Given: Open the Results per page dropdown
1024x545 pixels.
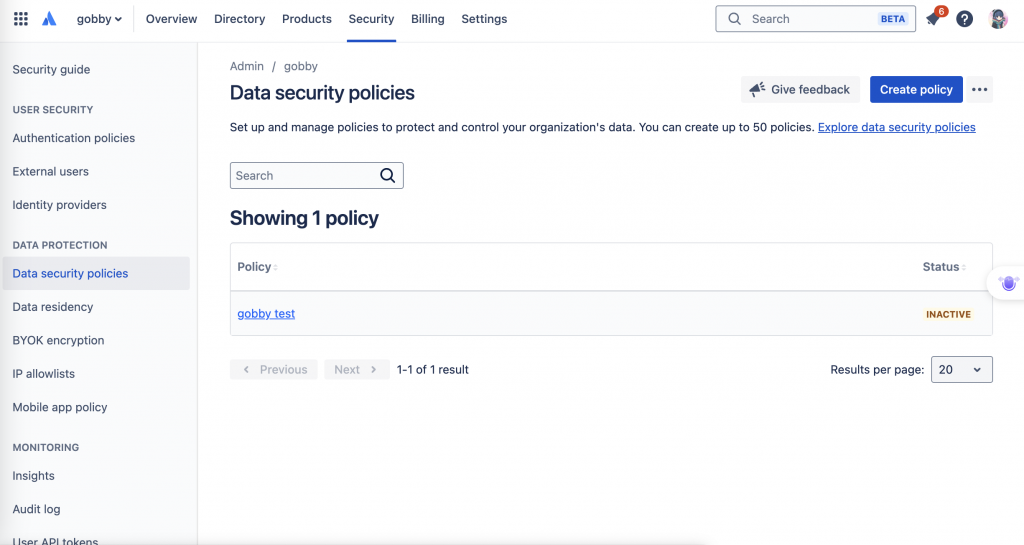Looking at the screenshot, I should click(x=961, y=370).
